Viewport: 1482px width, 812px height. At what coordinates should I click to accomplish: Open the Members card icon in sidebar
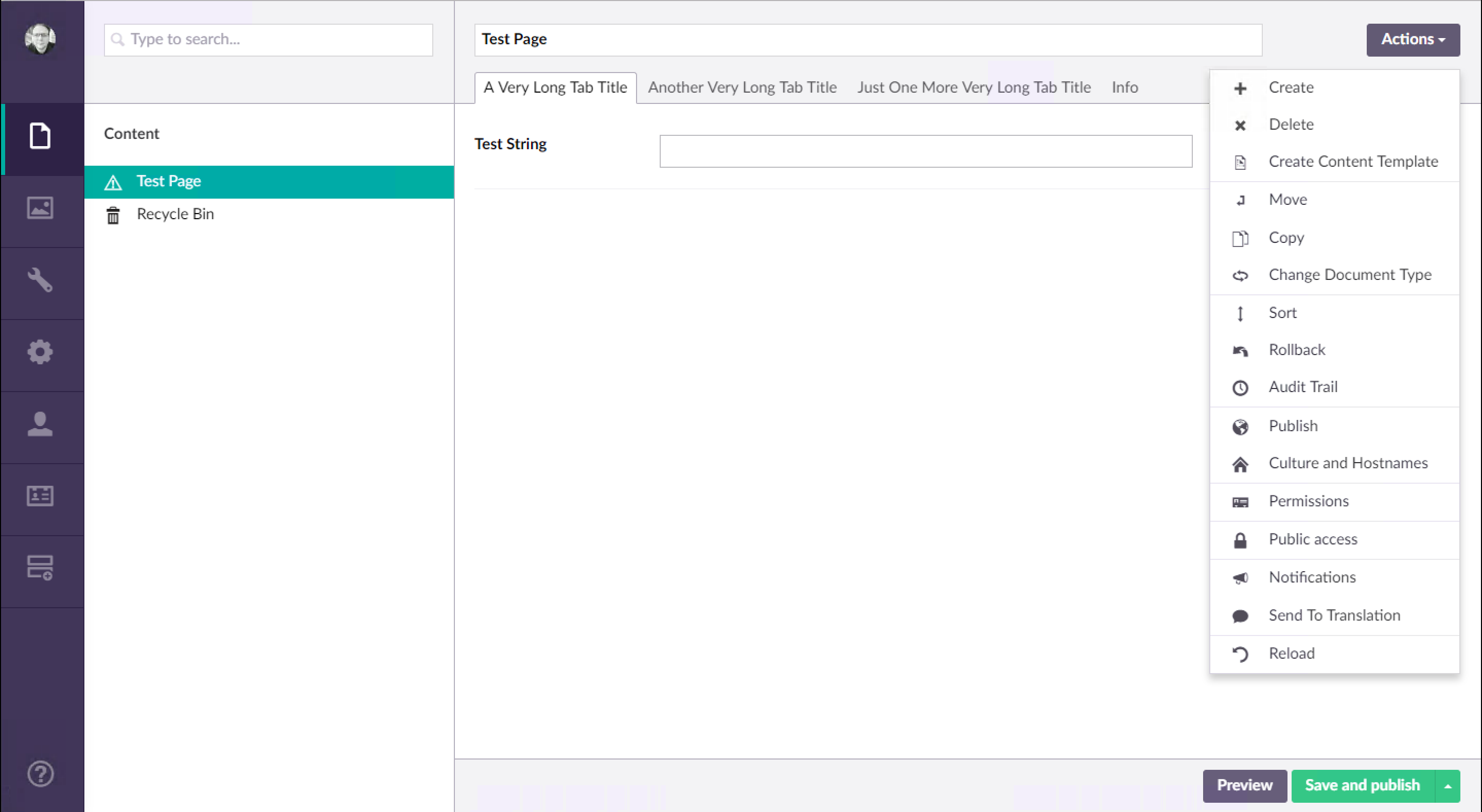pos(41,496)
